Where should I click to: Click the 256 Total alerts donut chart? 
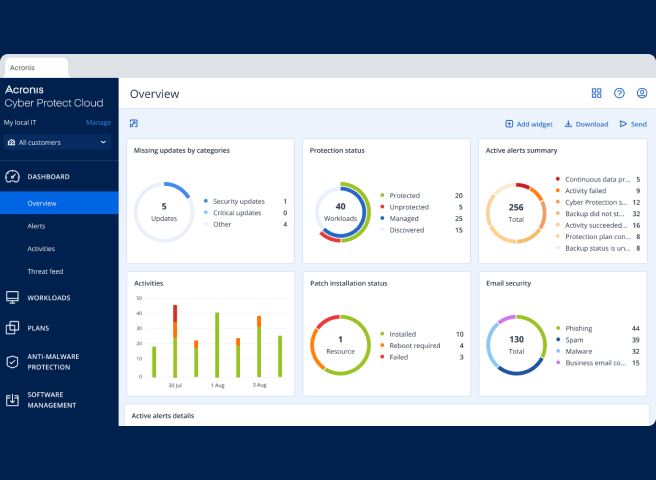[516, 213]
